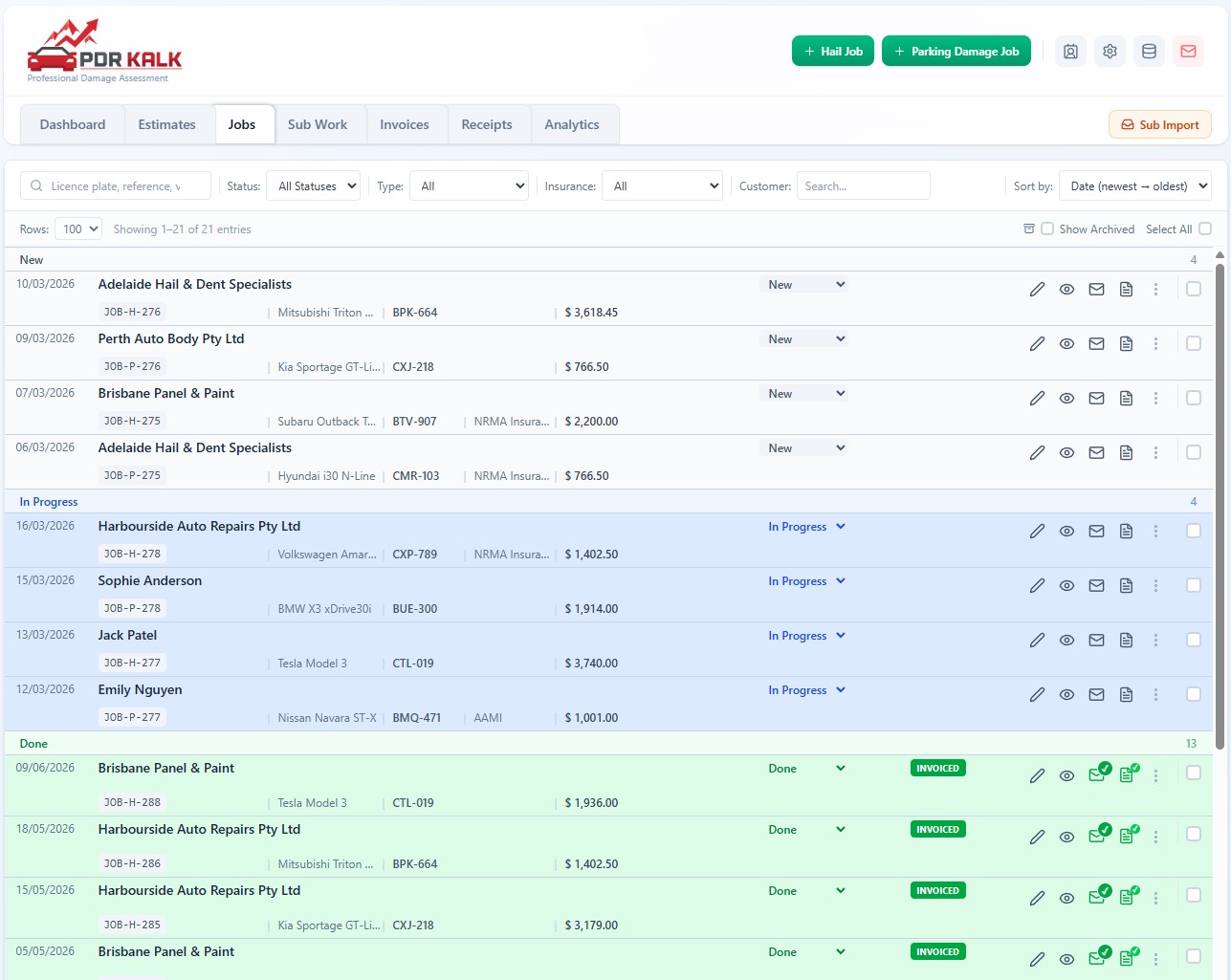
Task: Switch to the Estimates tab
Action: [166, 124]
